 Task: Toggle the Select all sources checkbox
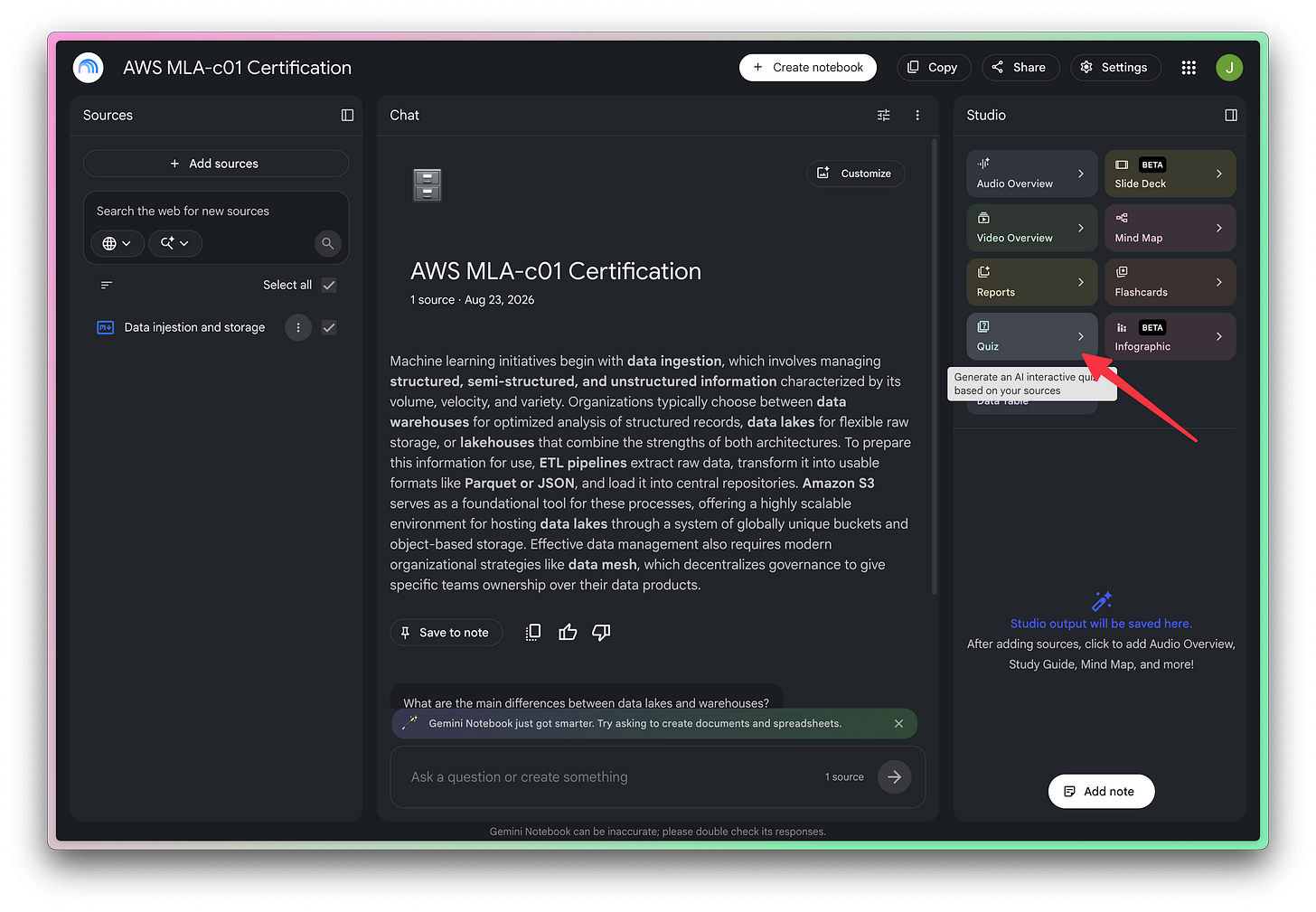tap(329, 285)
